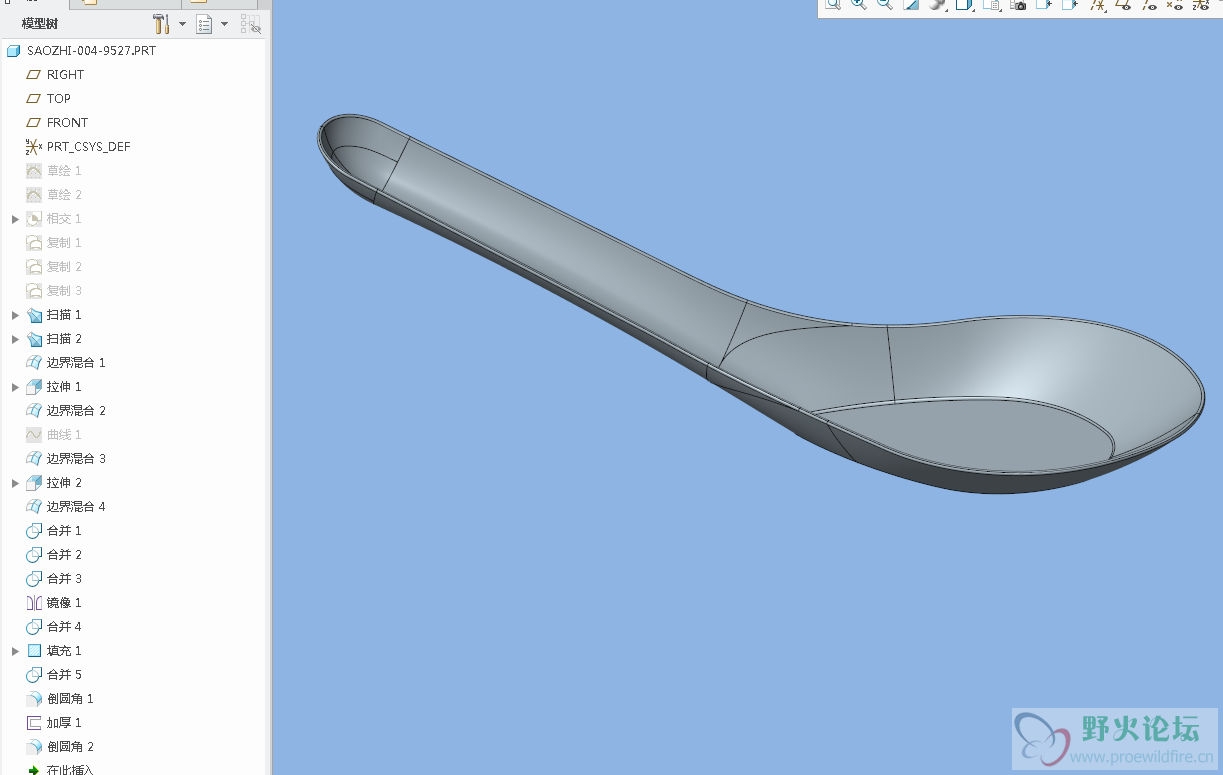Click the tree columns list icon
This screenshot has height=775, width=1223.
205,23
